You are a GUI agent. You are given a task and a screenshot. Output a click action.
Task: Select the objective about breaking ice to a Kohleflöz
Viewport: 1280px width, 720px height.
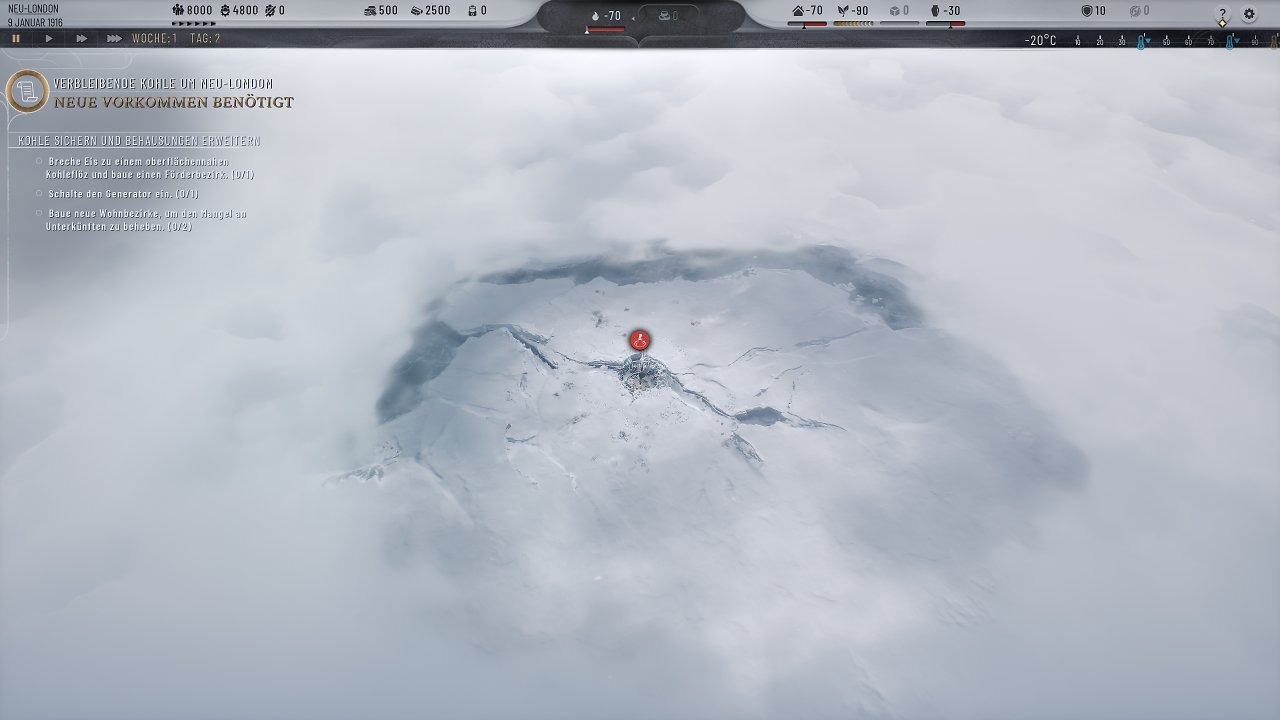[x=145, y=168]
